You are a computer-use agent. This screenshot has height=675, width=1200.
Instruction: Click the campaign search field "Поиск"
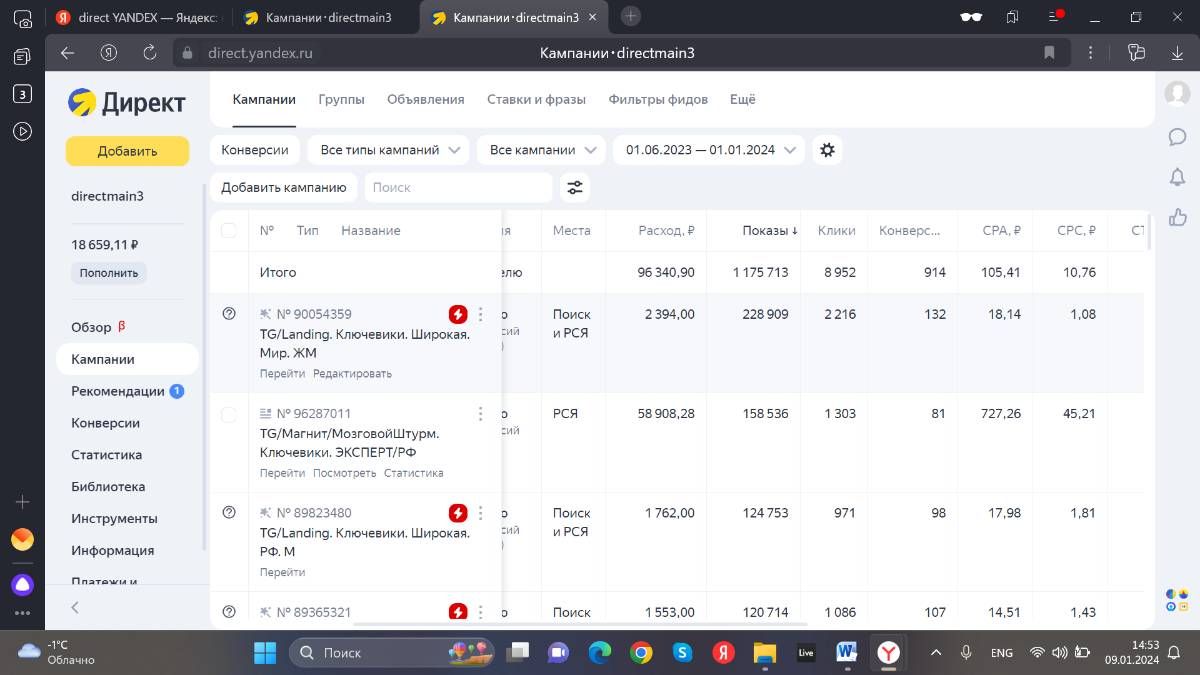457,187
